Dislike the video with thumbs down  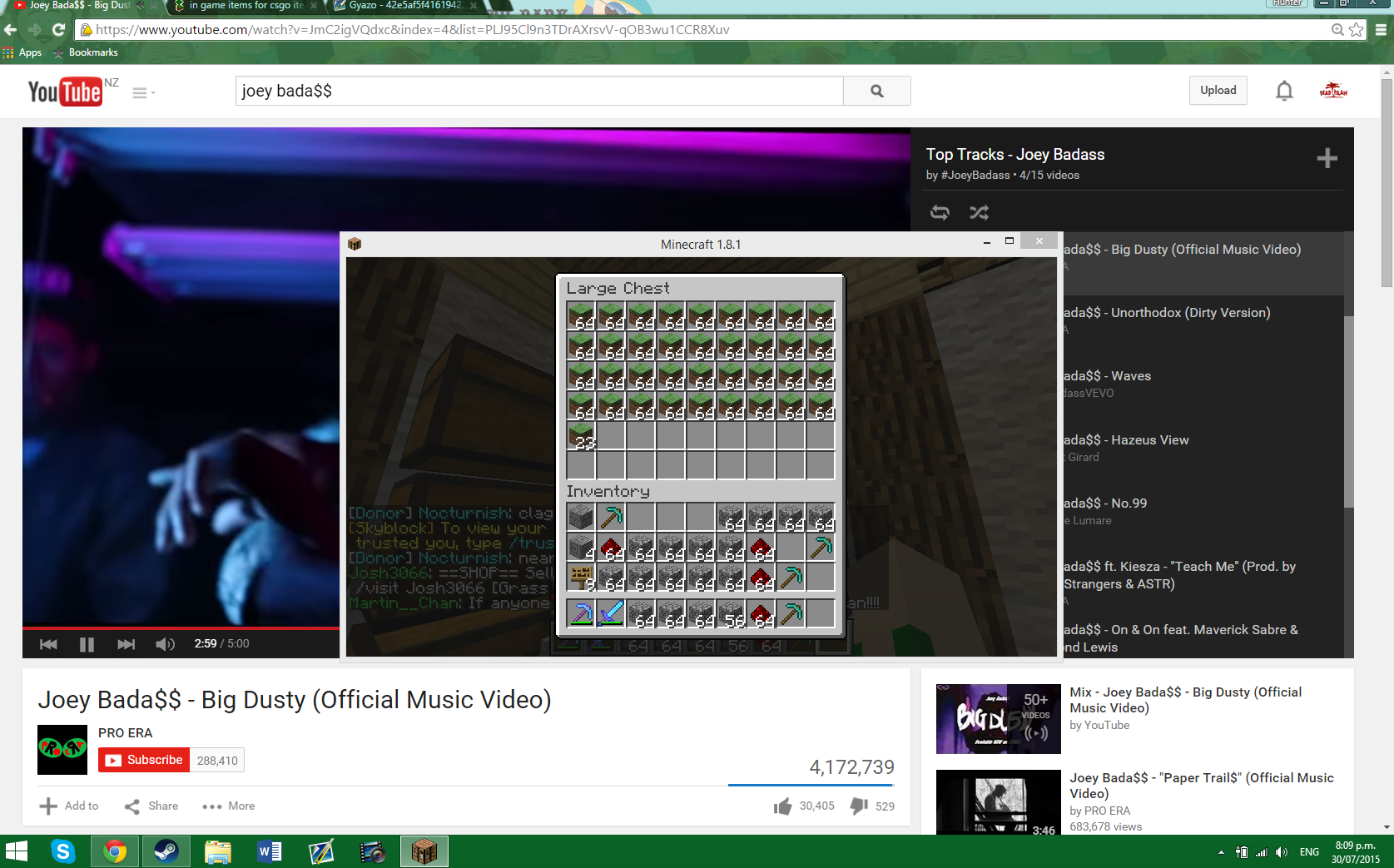point(859,806)
